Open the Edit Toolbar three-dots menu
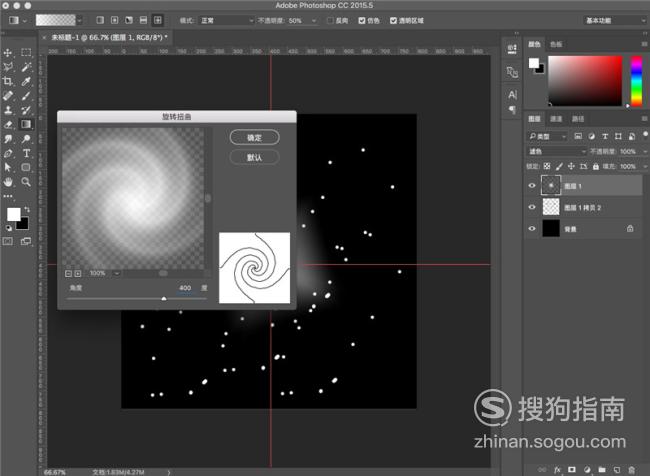The image size is (650, 476). pos(8,196)
